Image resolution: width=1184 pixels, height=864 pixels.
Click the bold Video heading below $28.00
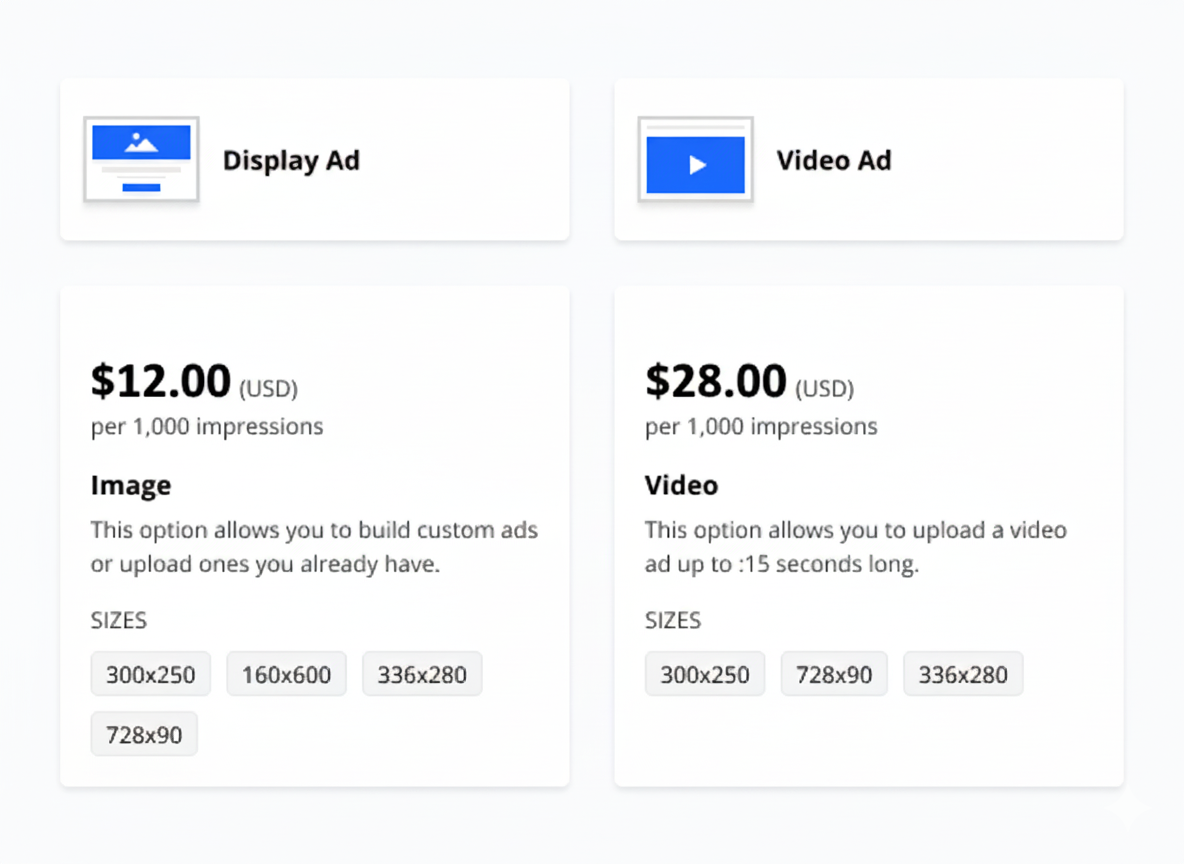pyautogui.click(x=681, y=485)
